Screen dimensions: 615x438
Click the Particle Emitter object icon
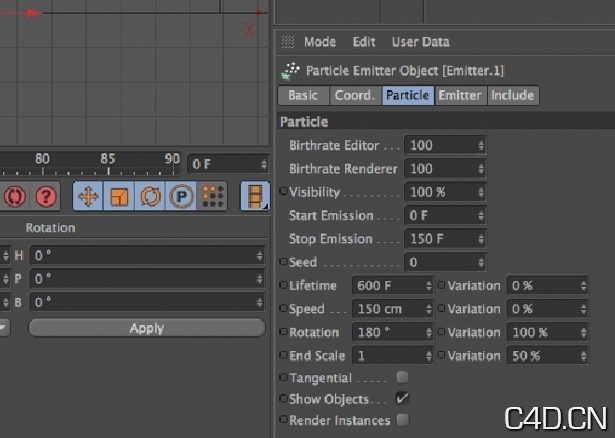point(291,71)
